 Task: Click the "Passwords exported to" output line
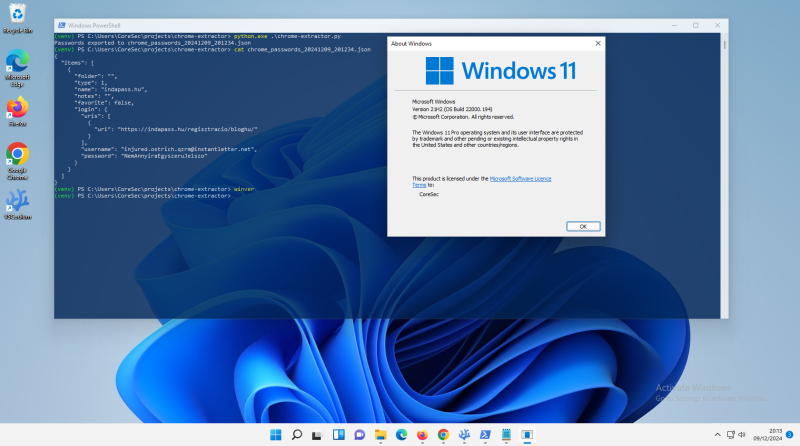pos(153,43)
